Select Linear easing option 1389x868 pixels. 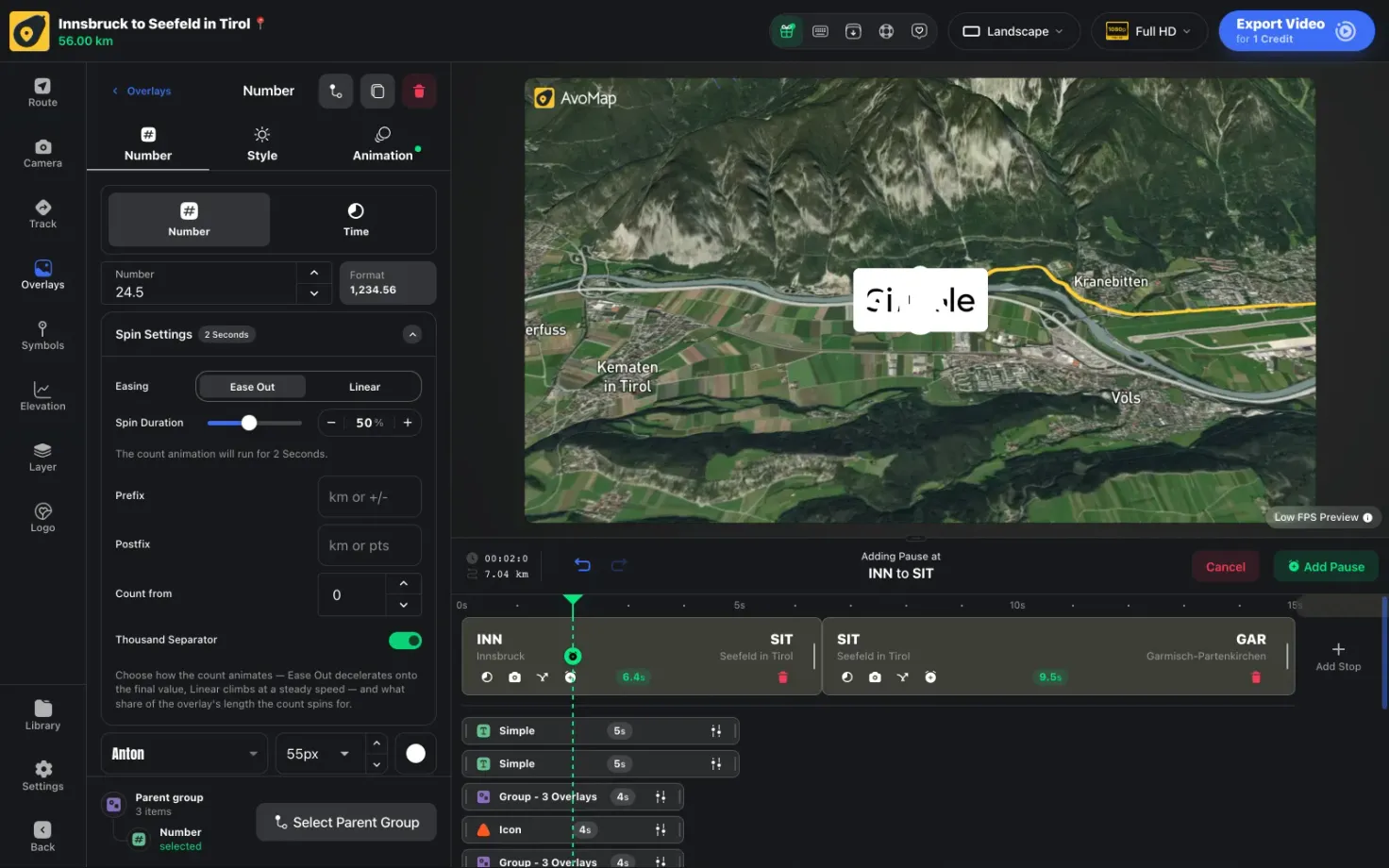[364, 387]
